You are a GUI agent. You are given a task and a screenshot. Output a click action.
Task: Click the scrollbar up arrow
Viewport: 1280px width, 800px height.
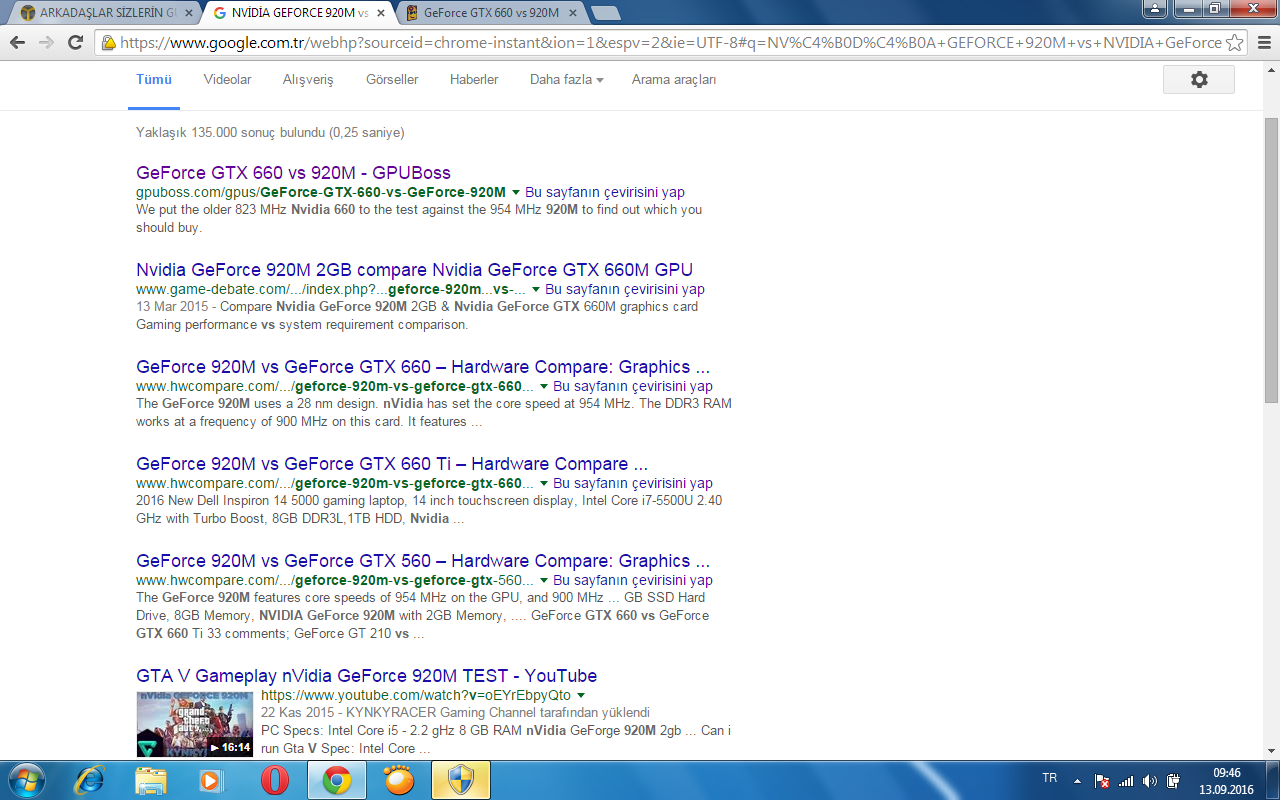(1271, 69)
